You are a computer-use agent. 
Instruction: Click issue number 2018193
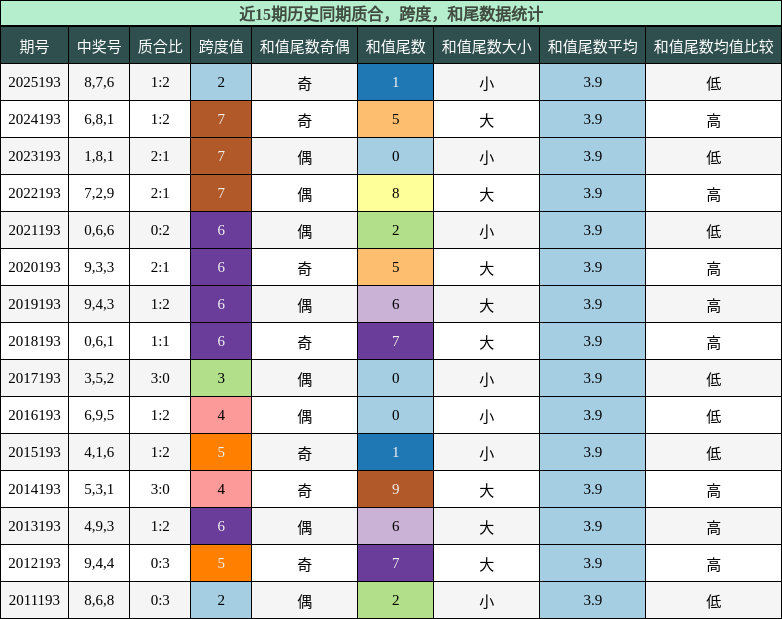pyautogui.click(x=34, y=341)
